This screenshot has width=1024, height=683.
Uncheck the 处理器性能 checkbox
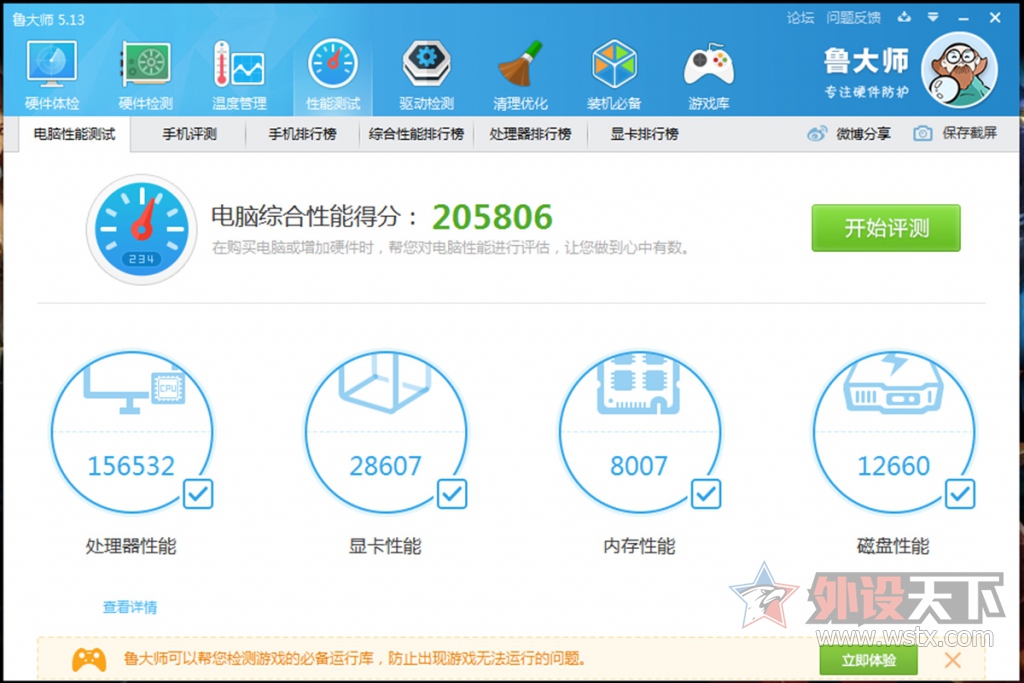[x=198, y=494]
